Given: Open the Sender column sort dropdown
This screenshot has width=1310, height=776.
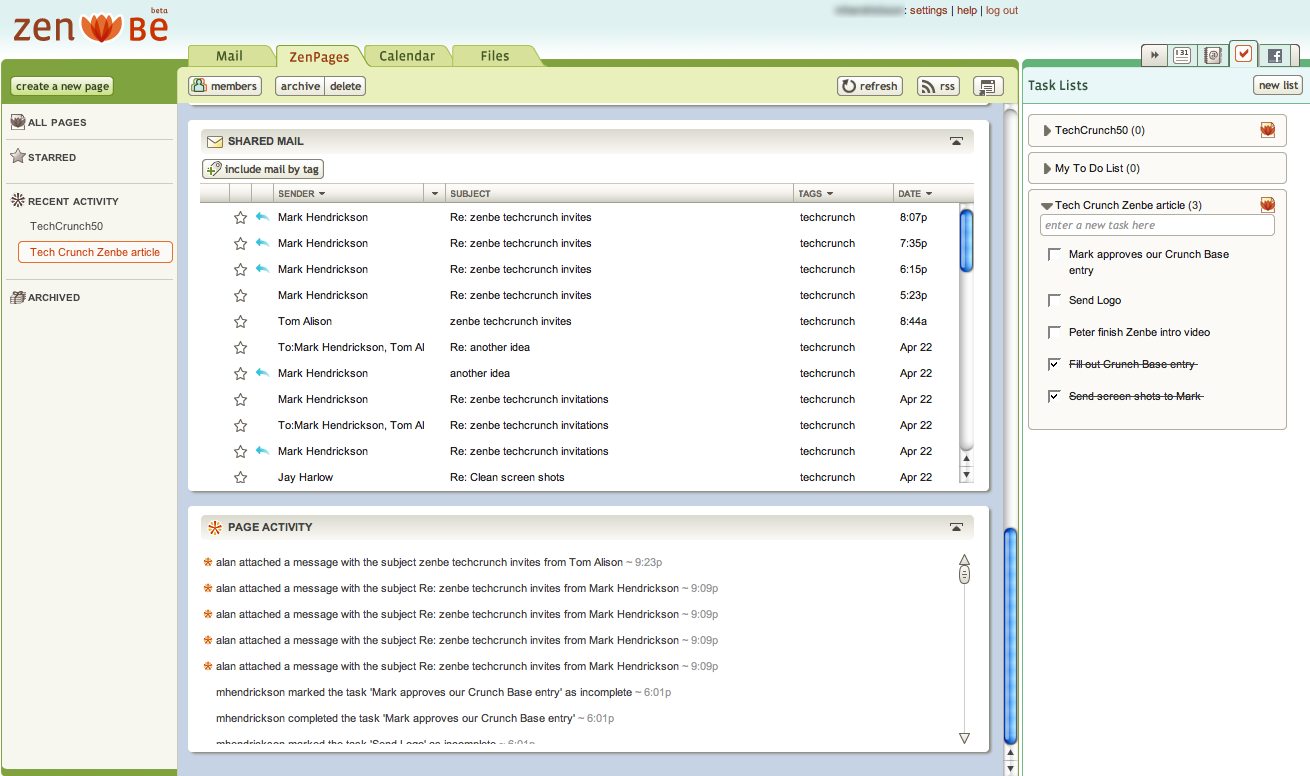Looking at the screenshot, I should click(322, 194).
